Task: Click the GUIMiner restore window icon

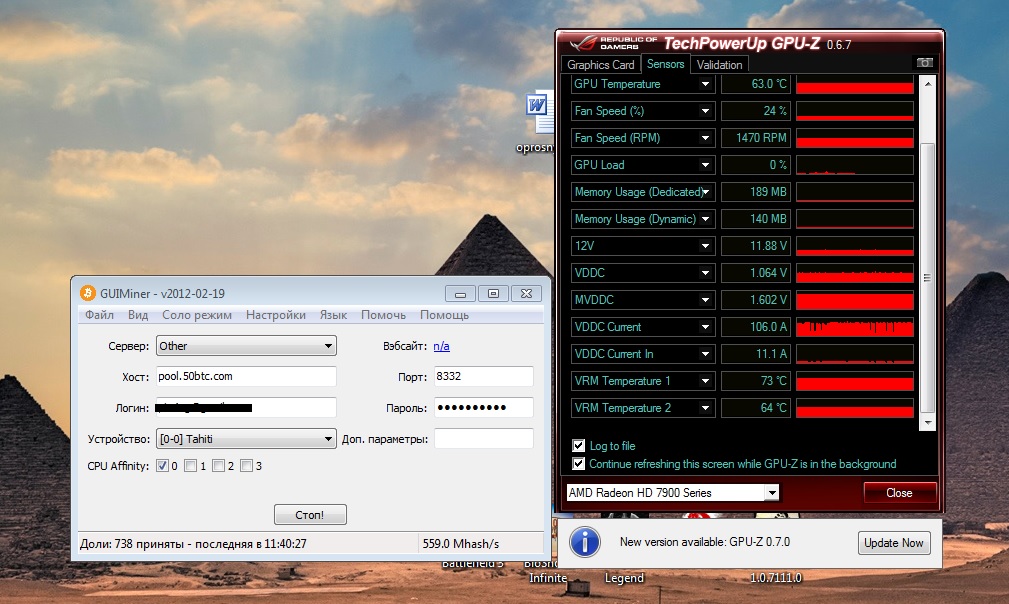Action: 492,293
